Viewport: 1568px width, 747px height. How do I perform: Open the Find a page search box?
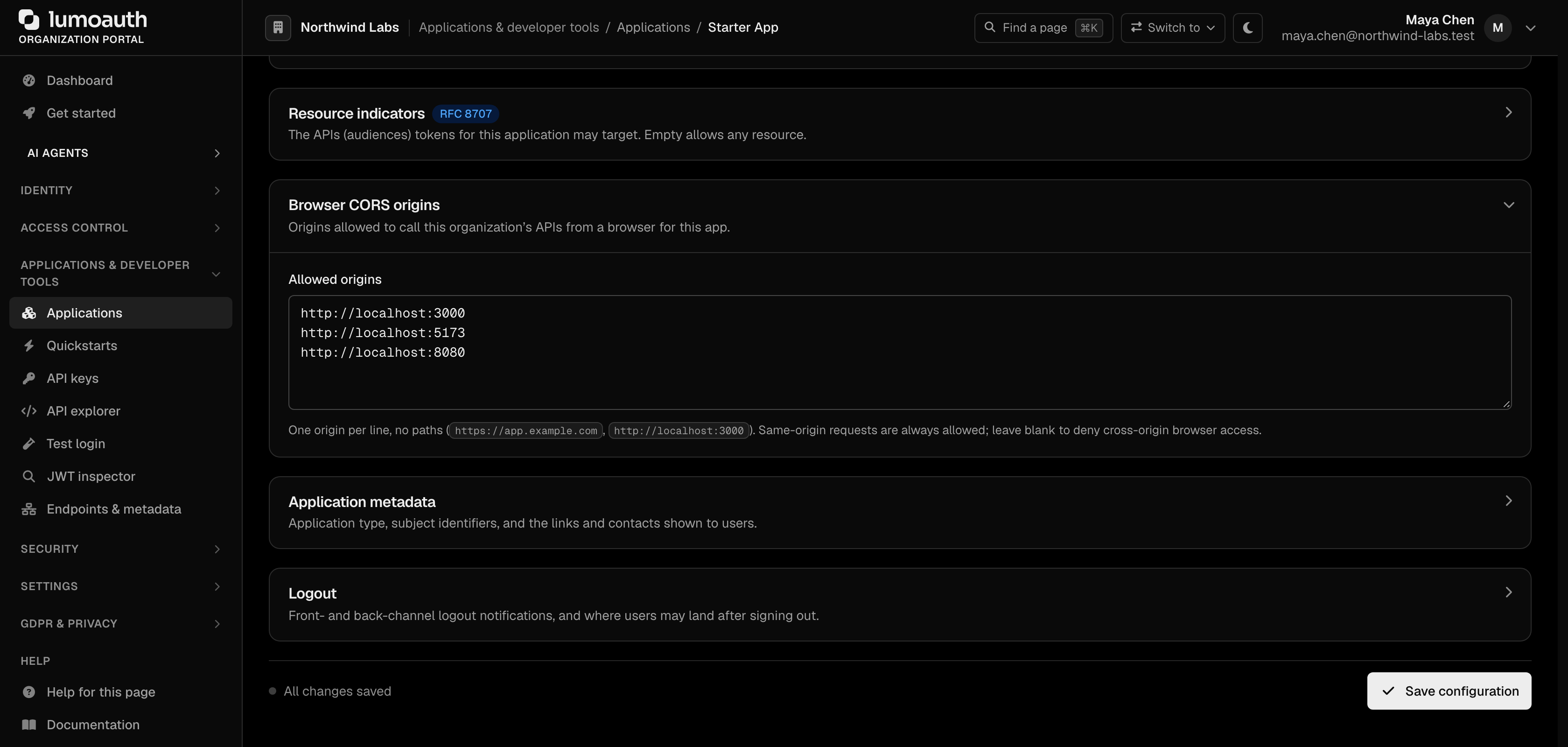(1043, 28)
